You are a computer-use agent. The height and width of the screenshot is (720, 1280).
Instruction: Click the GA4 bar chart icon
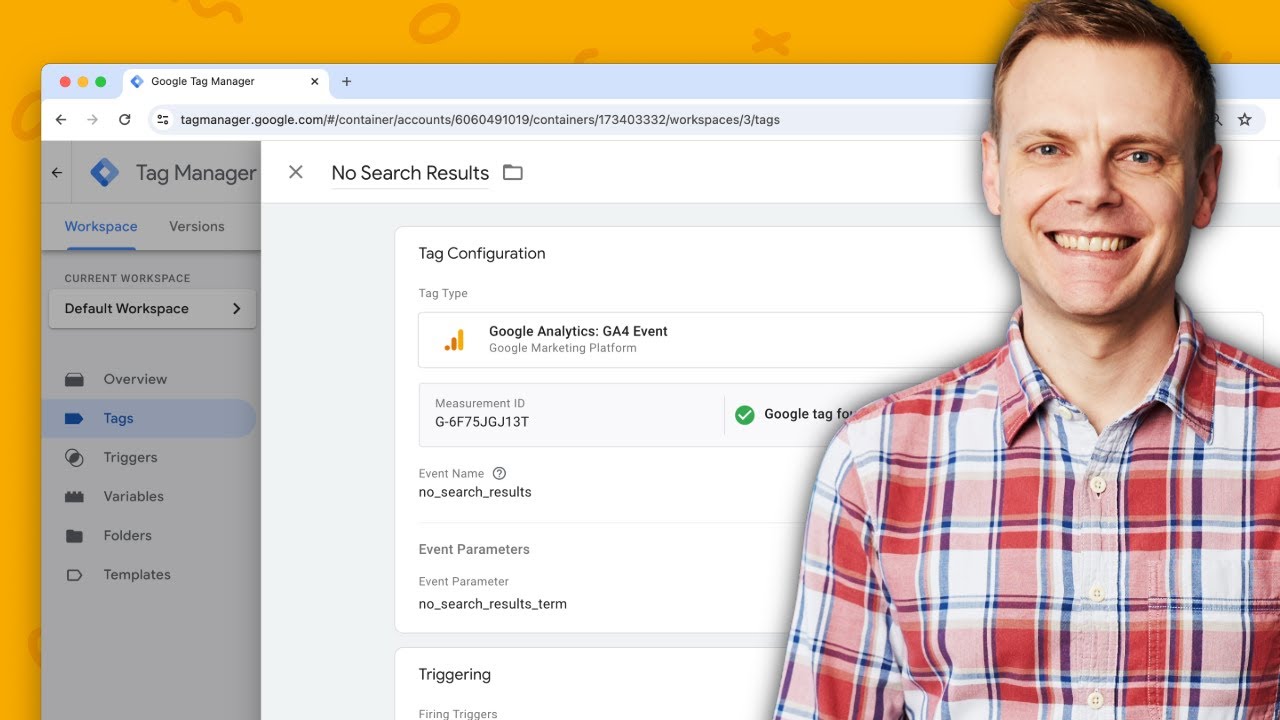(454, 340)
